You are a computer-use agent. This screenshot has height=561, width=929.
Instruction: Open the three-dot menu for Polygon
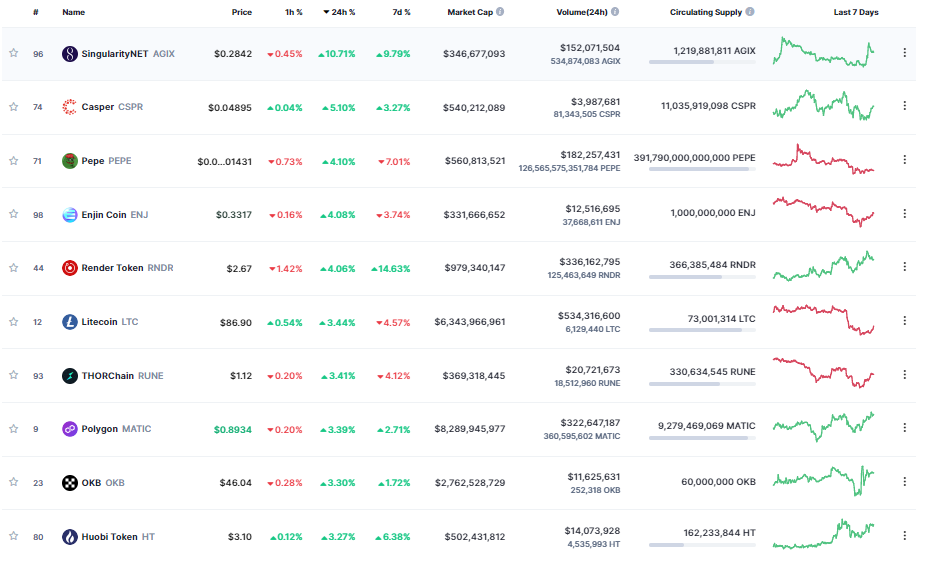click(905, 427)
